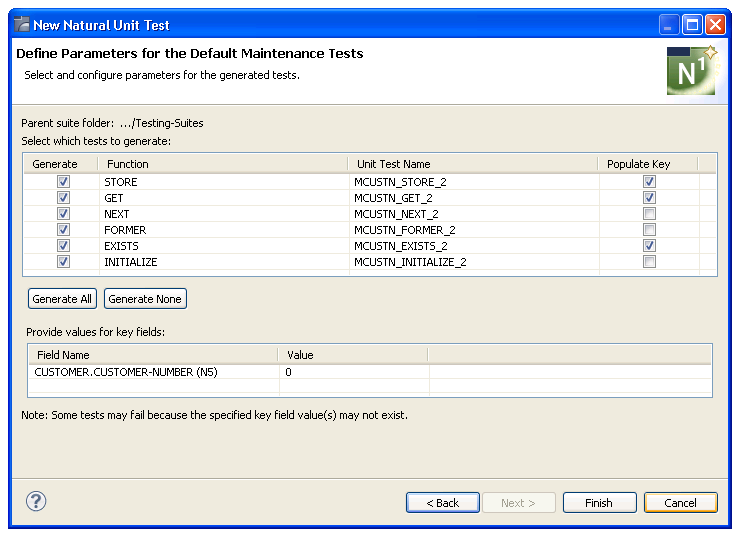Click the Unit Test Name column header
The width and height of the screenshot is (740, 540).
473,164
